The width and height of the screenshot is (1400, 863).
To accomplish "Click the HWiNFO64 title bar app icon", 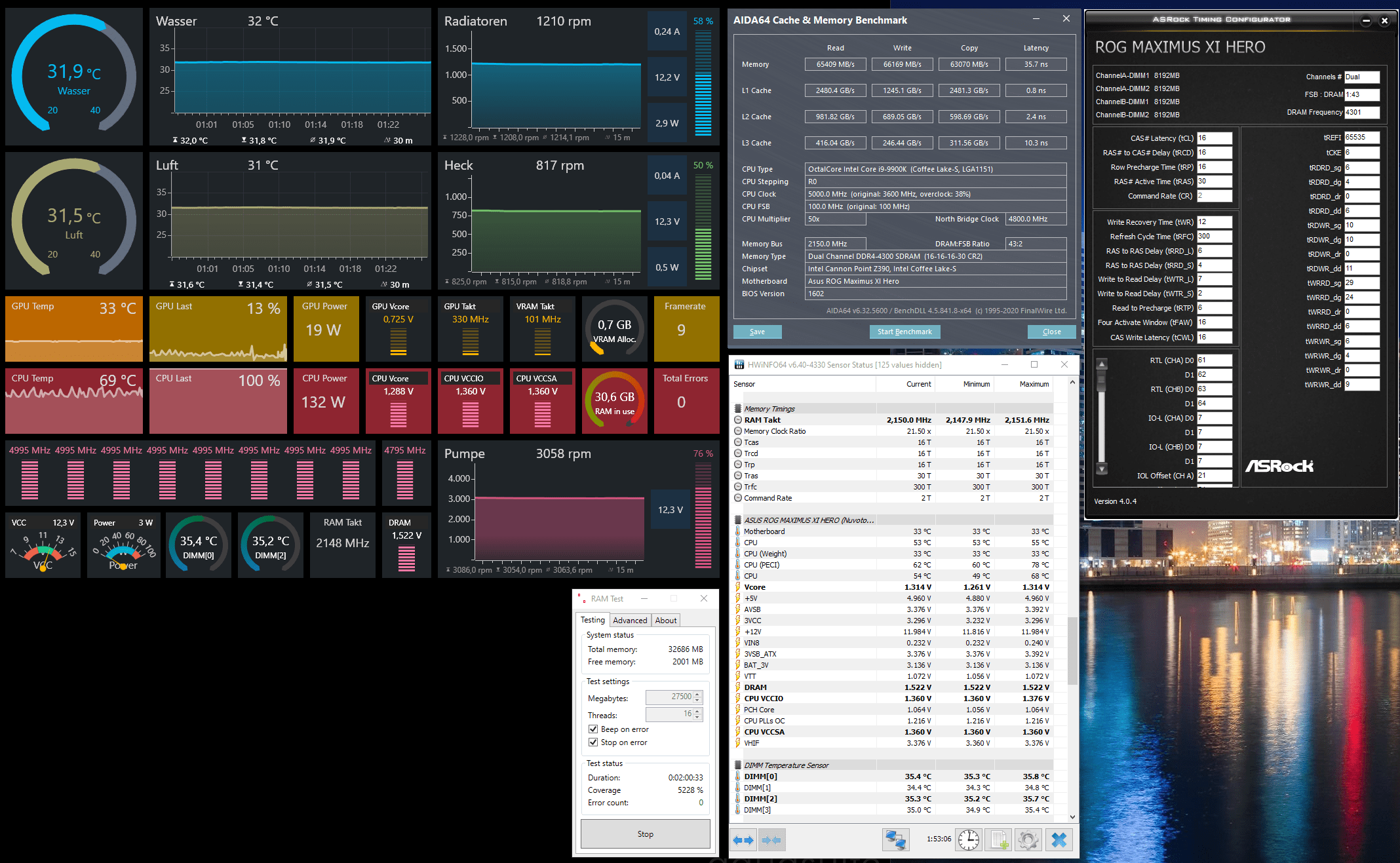I will click(x=739, y=364).
